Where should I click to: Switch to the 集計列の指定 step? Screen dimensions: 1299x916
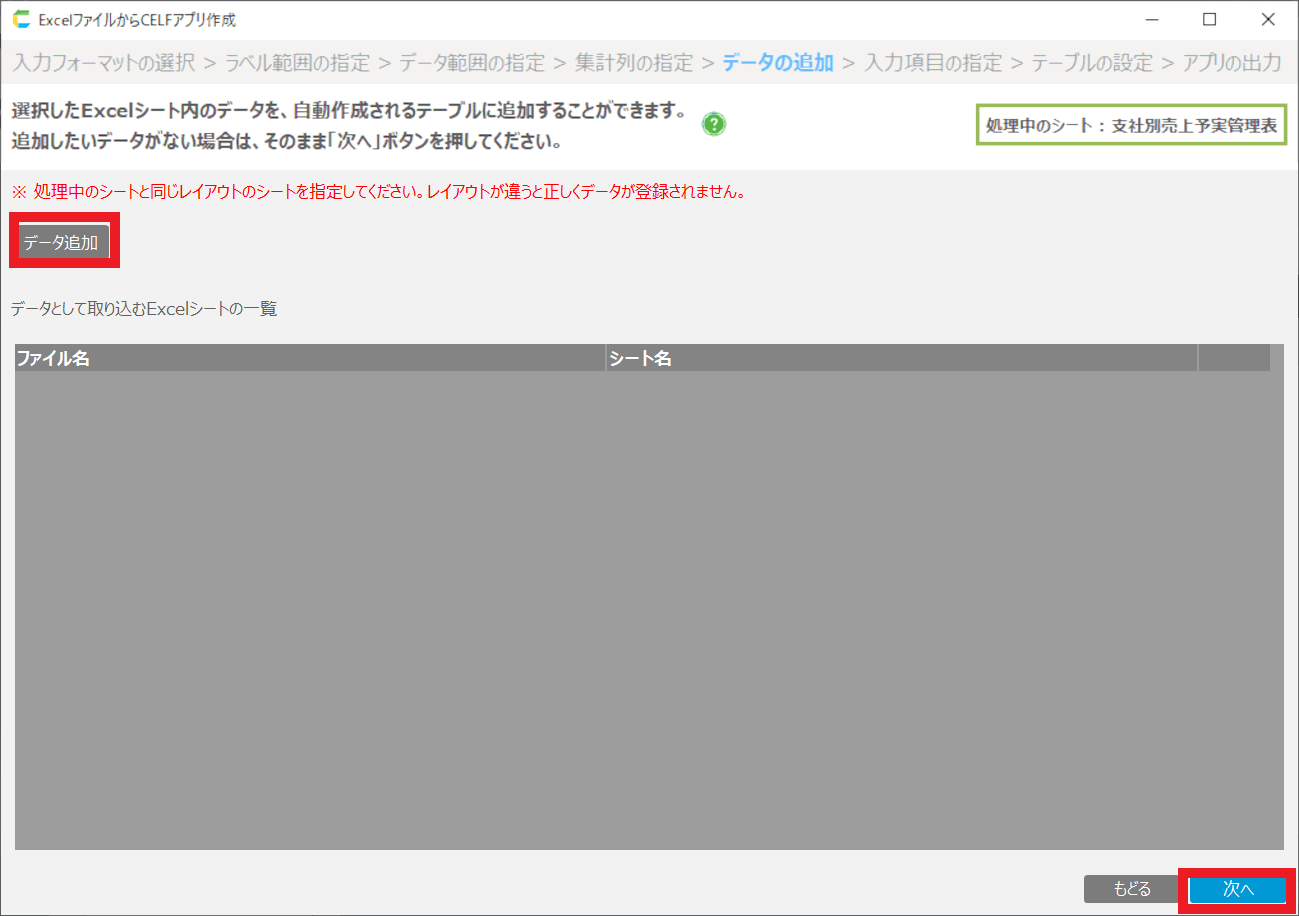(634, 63)
